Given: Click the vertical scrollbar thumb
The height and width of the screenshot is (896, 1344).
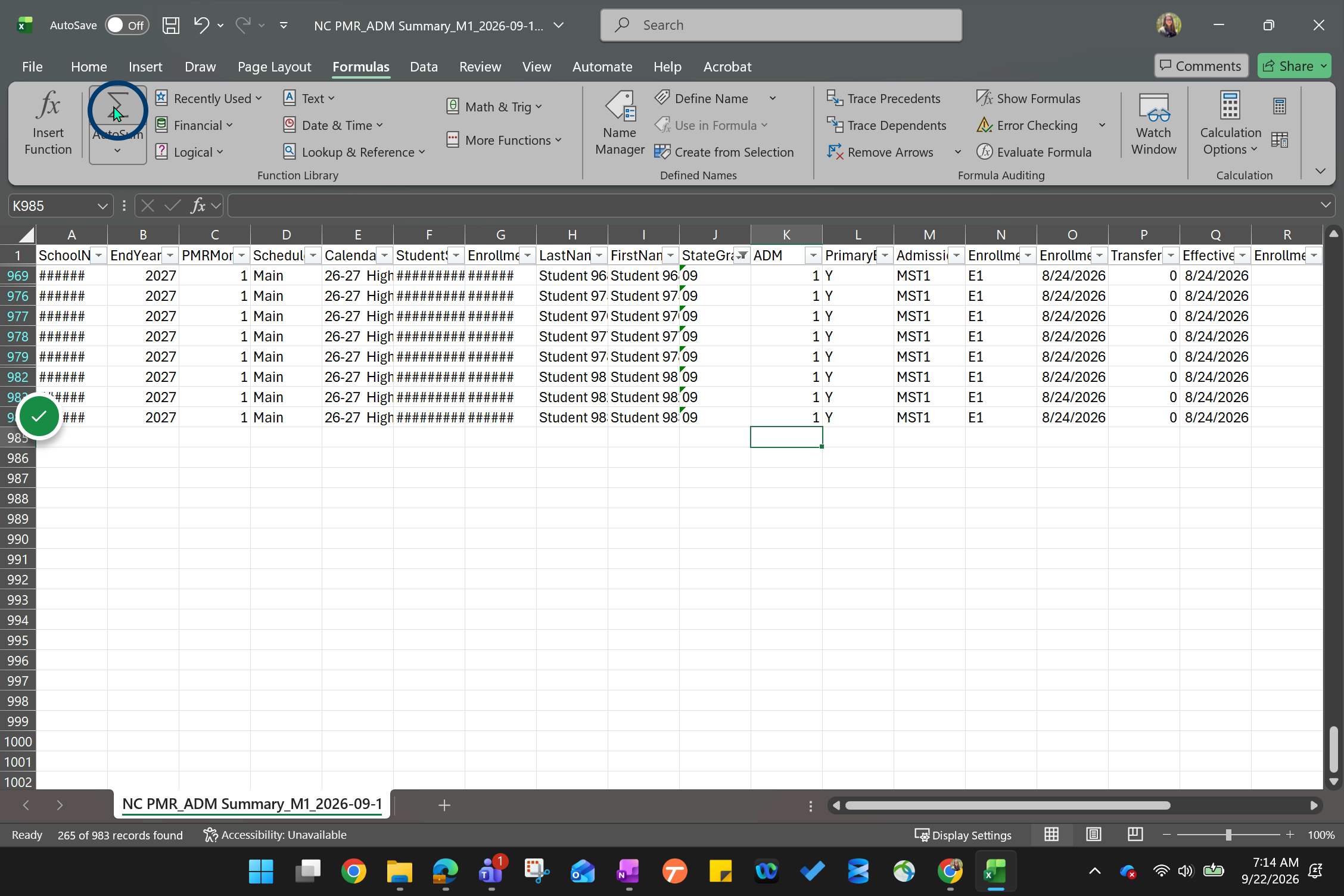Looking at the screenshot, I should point(1333,749).
